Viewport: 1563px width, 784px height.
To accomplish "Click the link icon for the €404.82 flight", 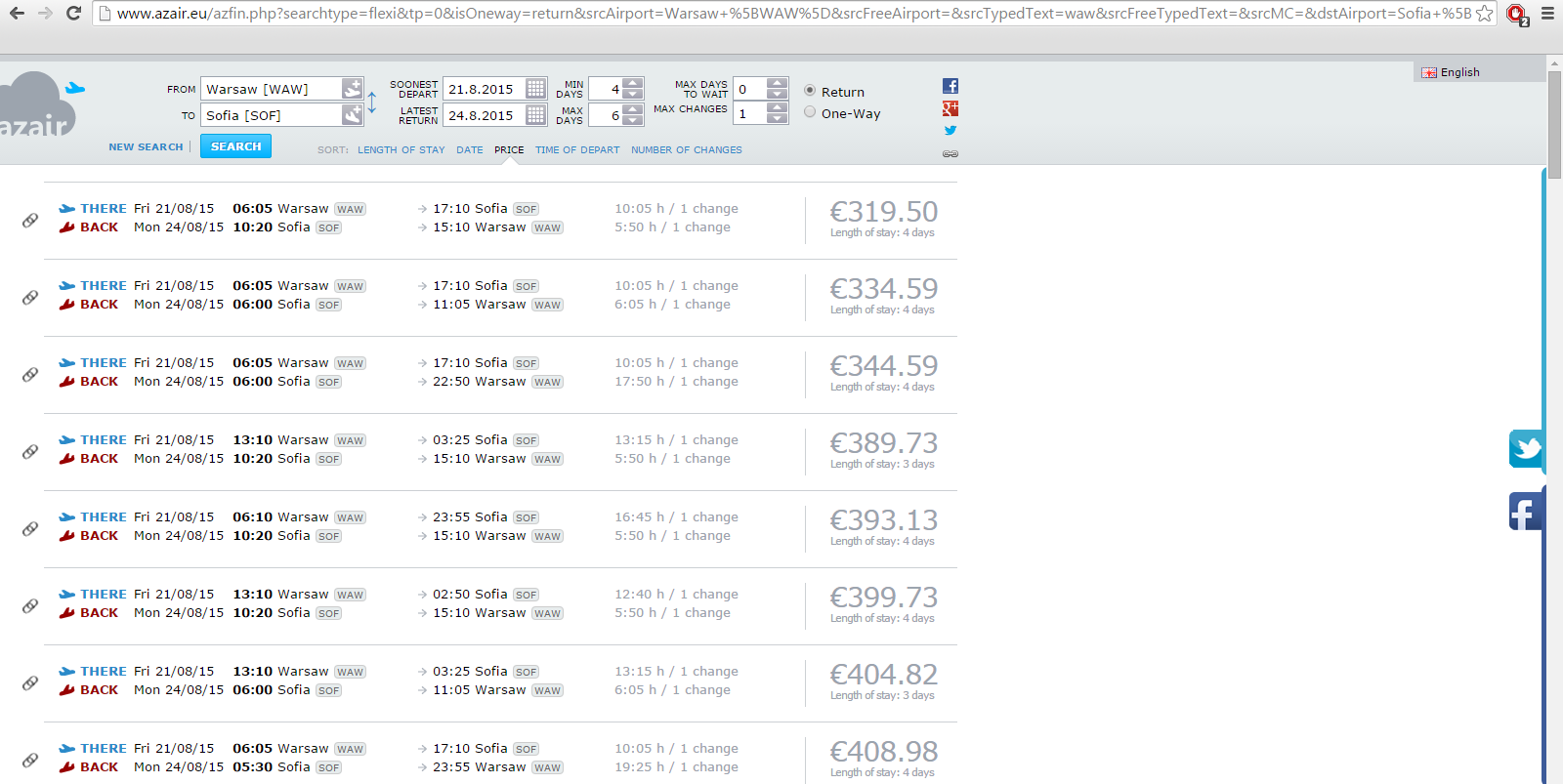I will [30, 682].
